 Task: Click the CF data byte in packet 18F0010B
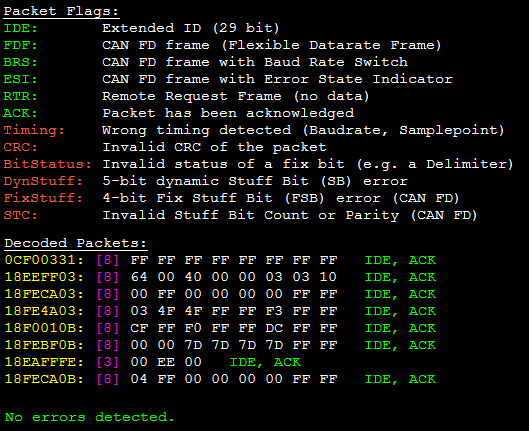pos(139,328)
